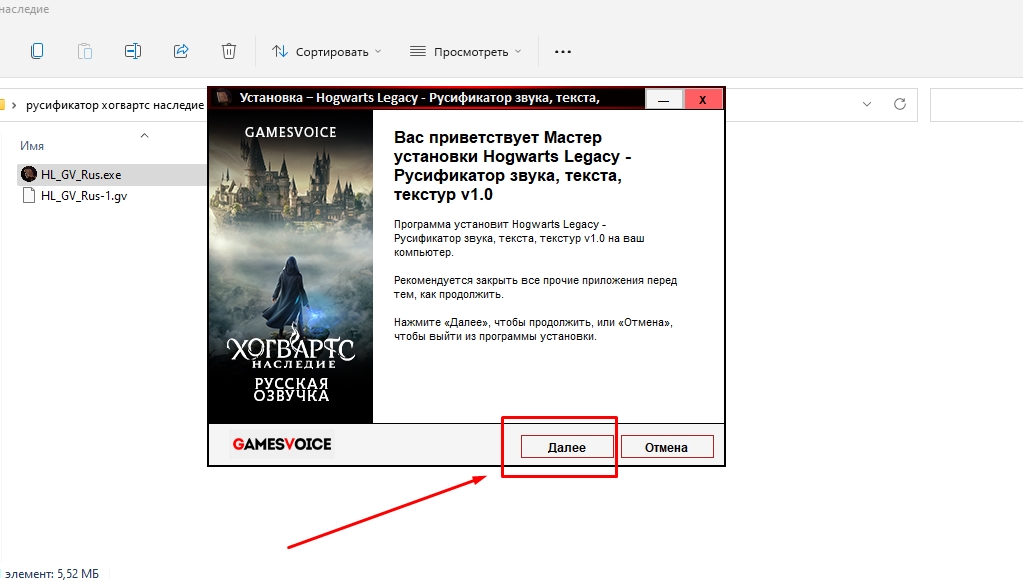1023x581 pixels.
Task: Close the installer with red X button
Action: pyautogui.click(x=703, y=99)
